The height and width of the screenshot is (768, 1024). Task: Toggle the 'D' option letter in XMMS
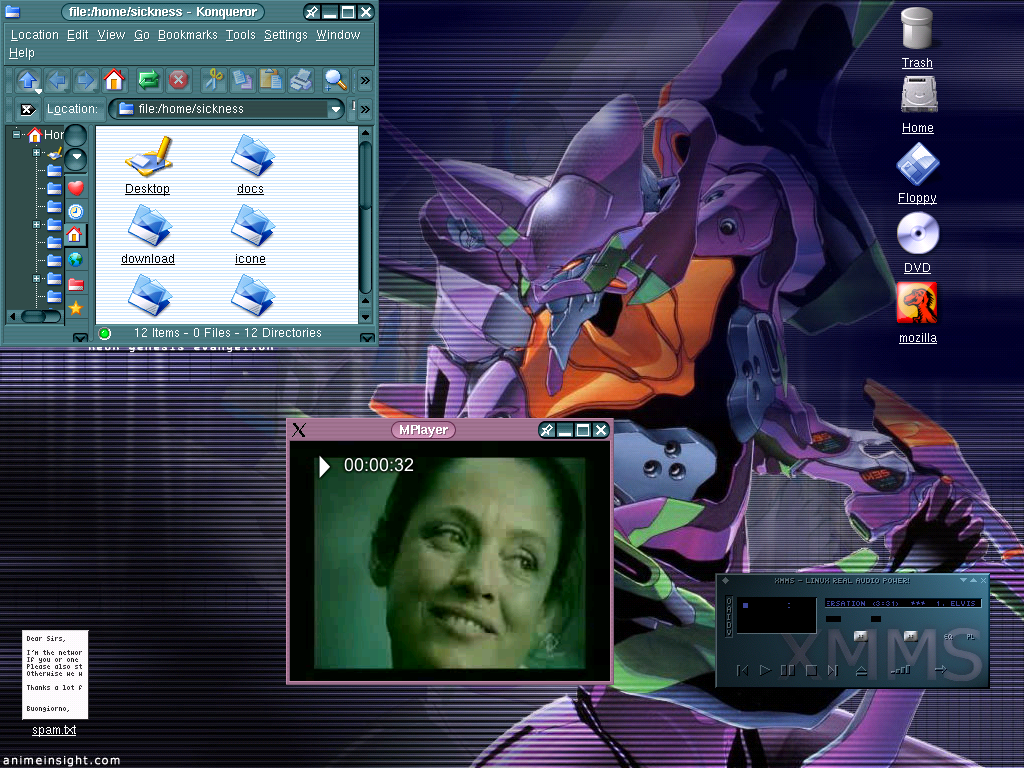tap(729, 624)
